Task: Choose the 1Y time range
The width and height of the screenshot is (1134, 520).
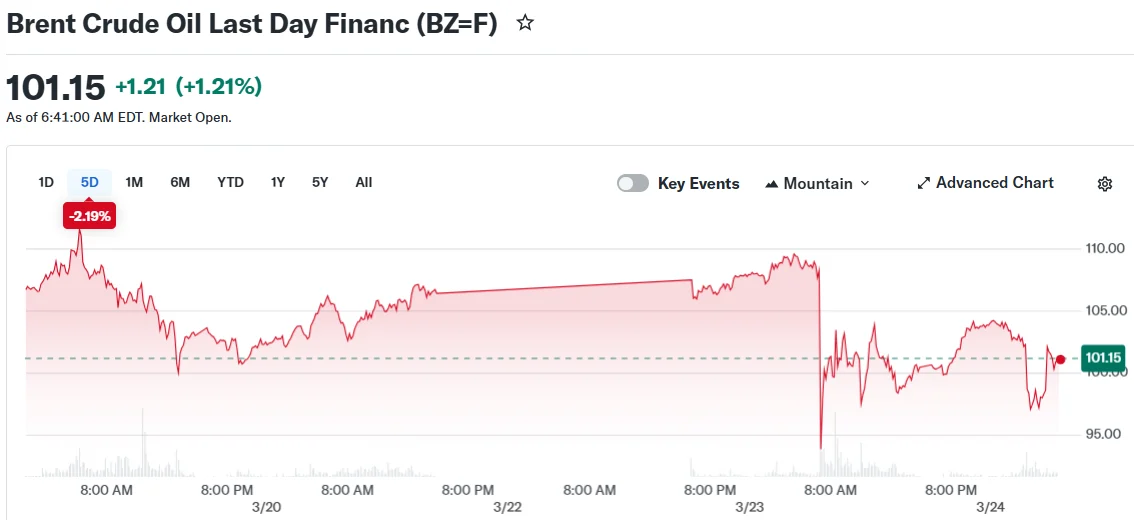Action: [x=278, y=182]
